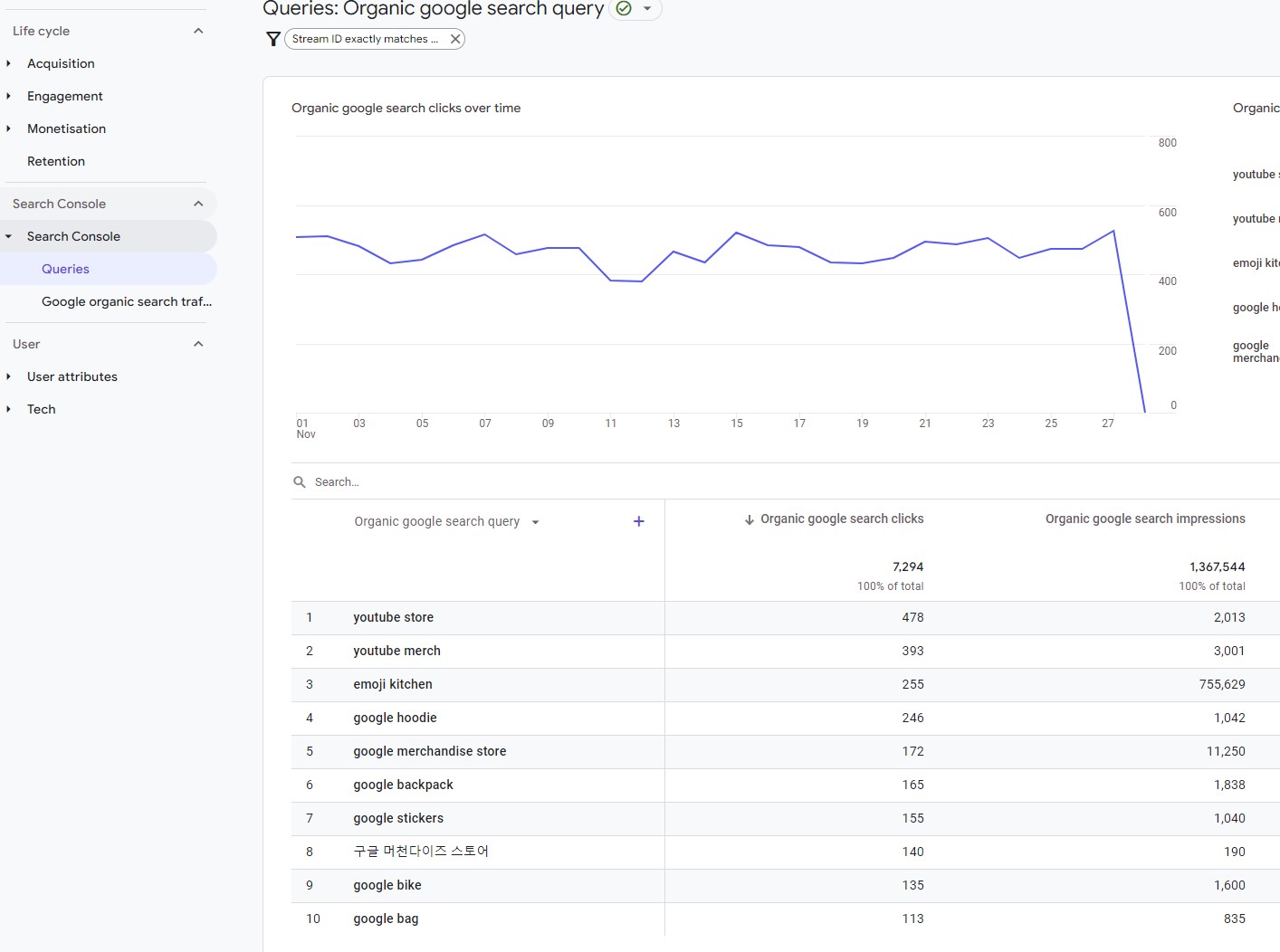Sort by Organic google search impressions
This screenshot has height=952, width=1280.
[1145, 519]
